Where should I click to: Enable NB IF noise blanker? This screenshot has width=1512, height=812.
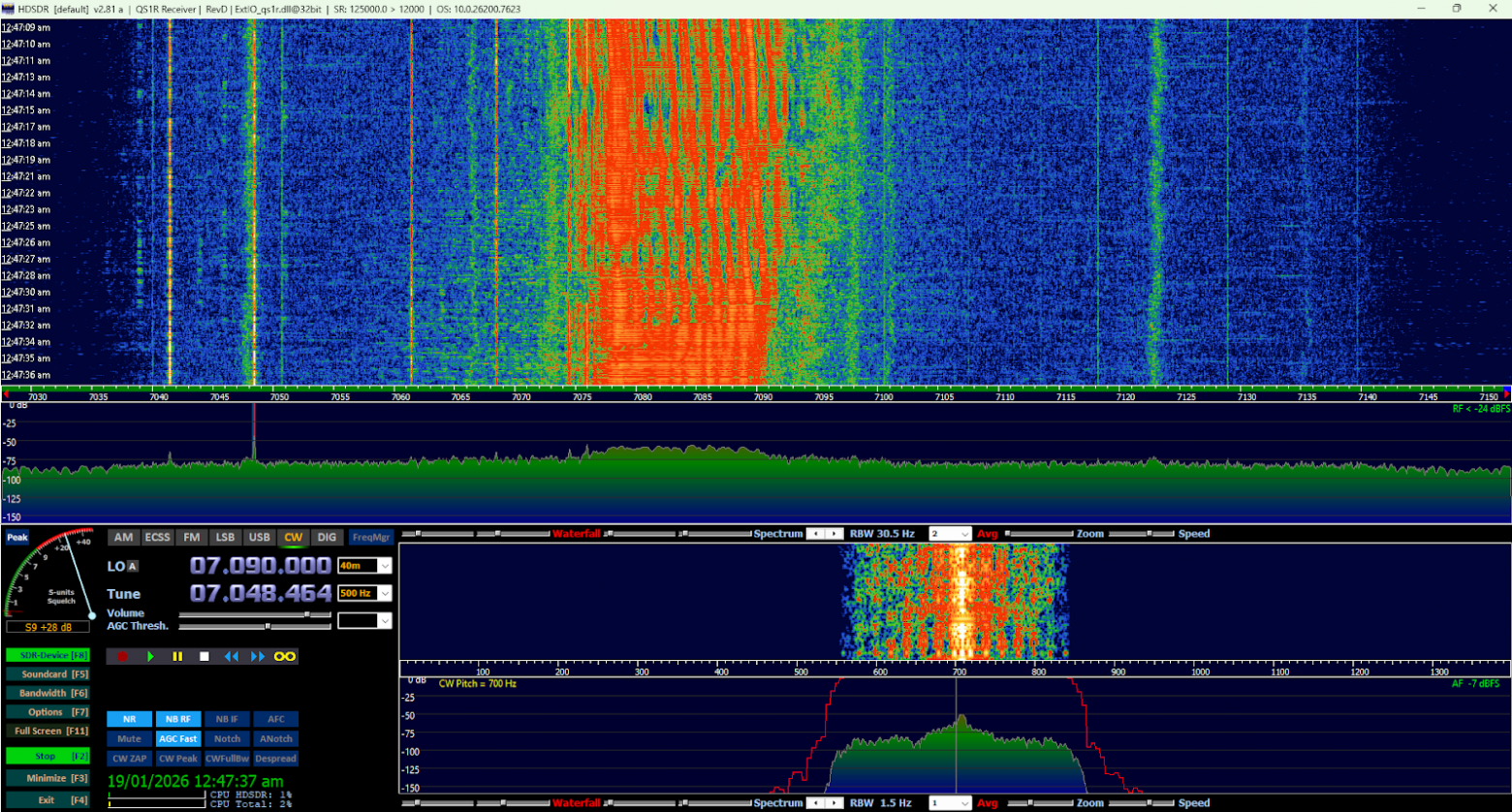227,719
